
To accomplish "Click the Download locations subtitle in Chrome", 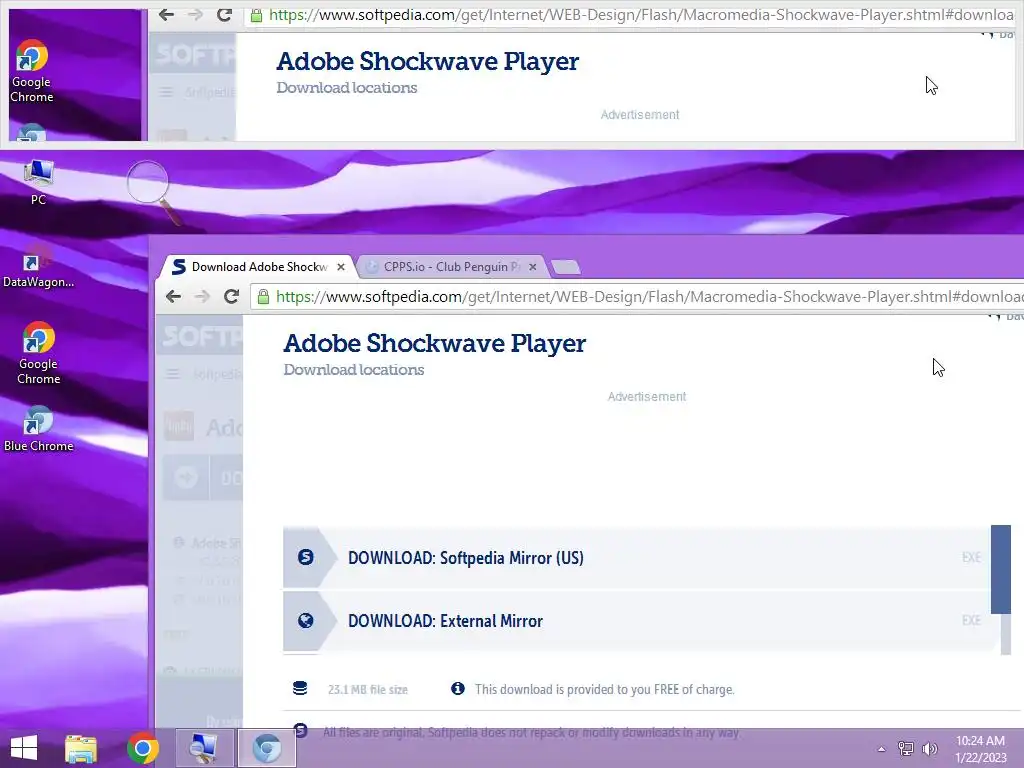I will pos(354,370).
